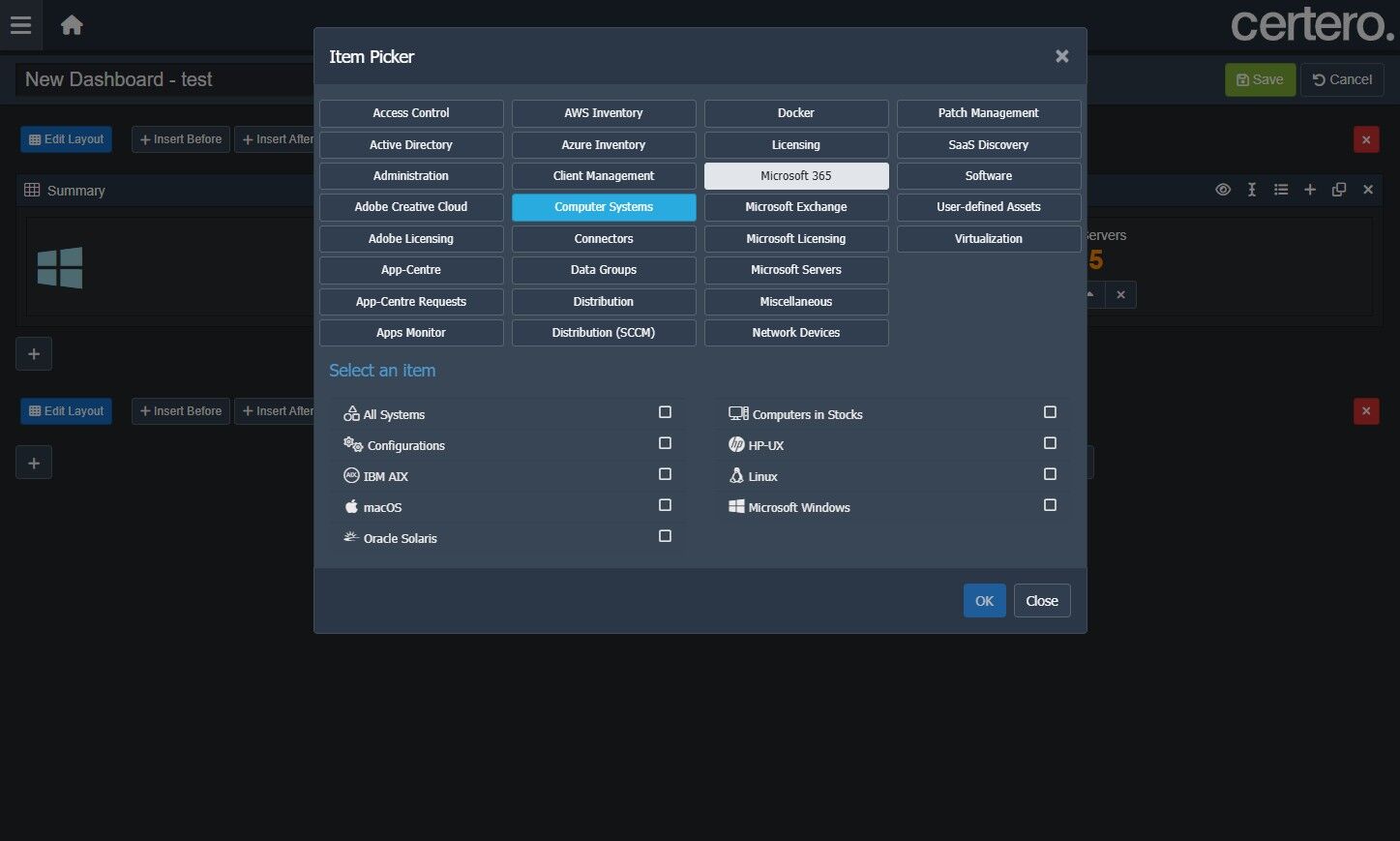Switch to the Access Control category

(411, 113)
